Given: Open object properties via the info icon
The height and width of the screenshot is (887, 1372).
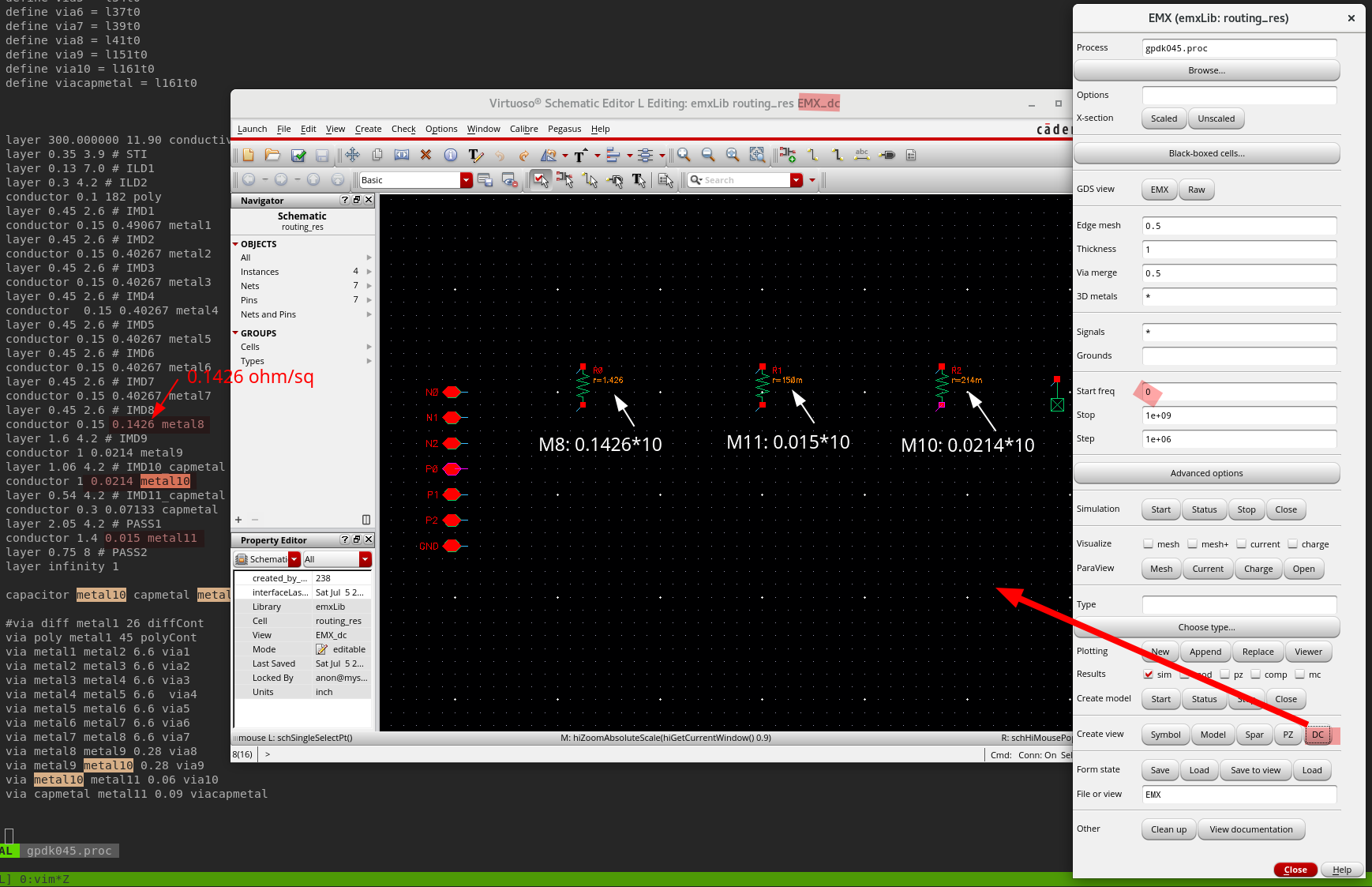Looking at the screenshot, I should pos(451,155).
